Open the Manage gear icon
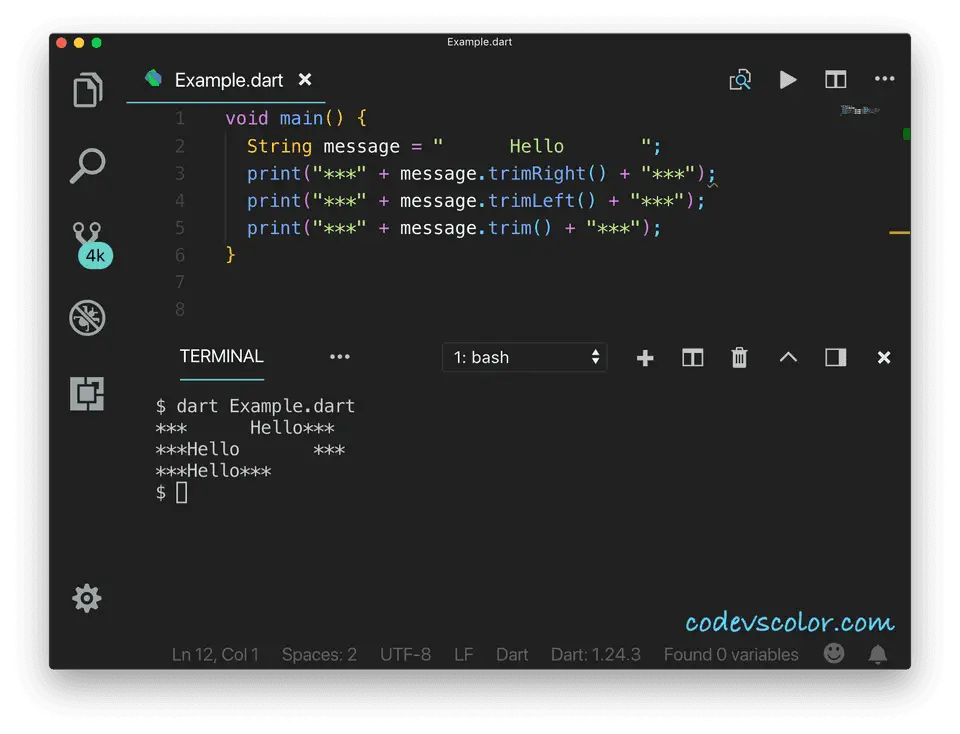960x734 pixels. pos(87,598)
